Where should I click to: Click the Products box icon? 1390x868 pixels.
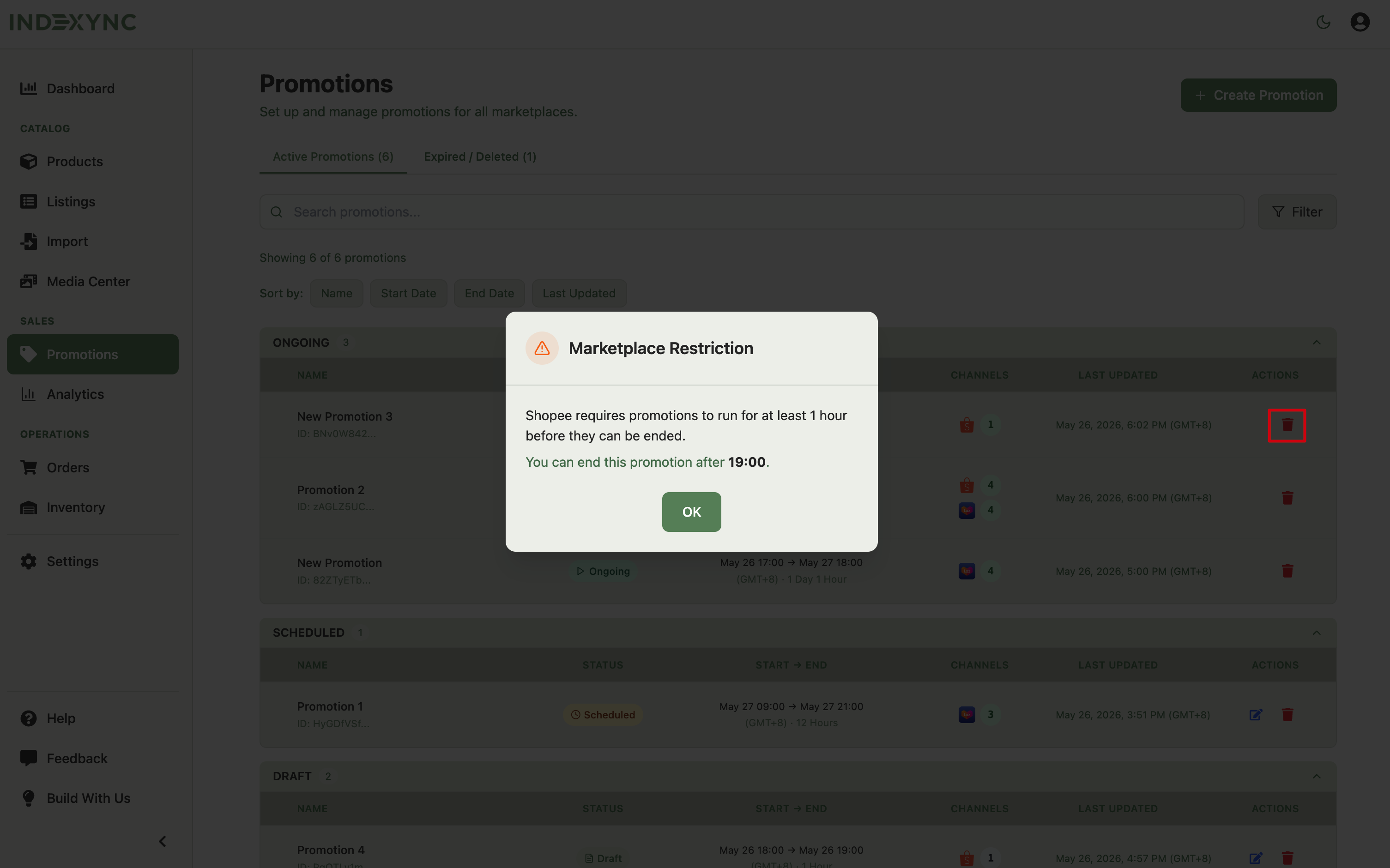pos(28,161)
